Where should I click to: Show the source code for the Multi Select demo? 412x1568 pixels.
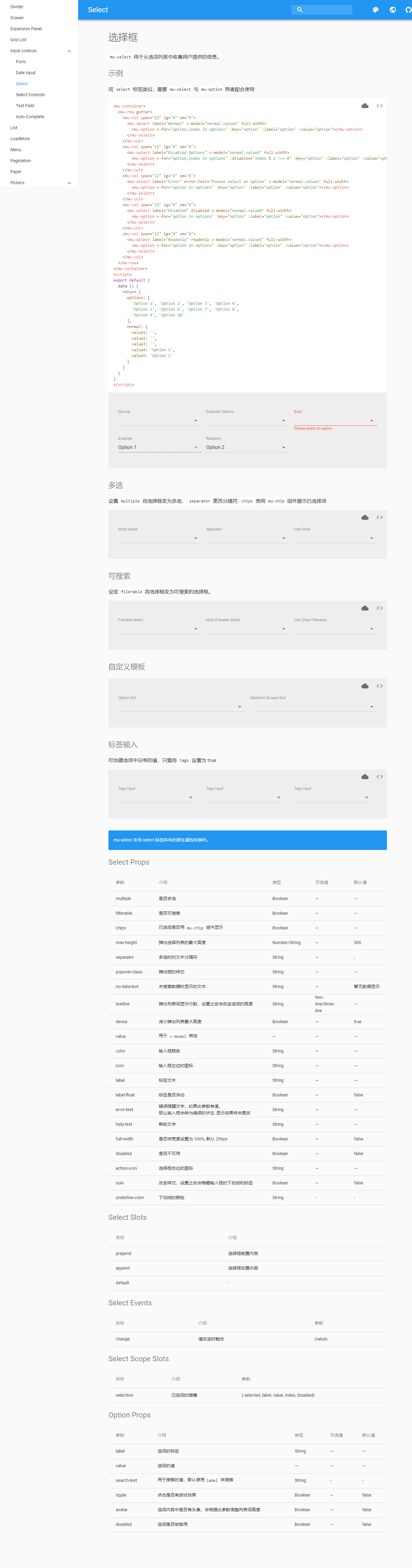point(380,517)
